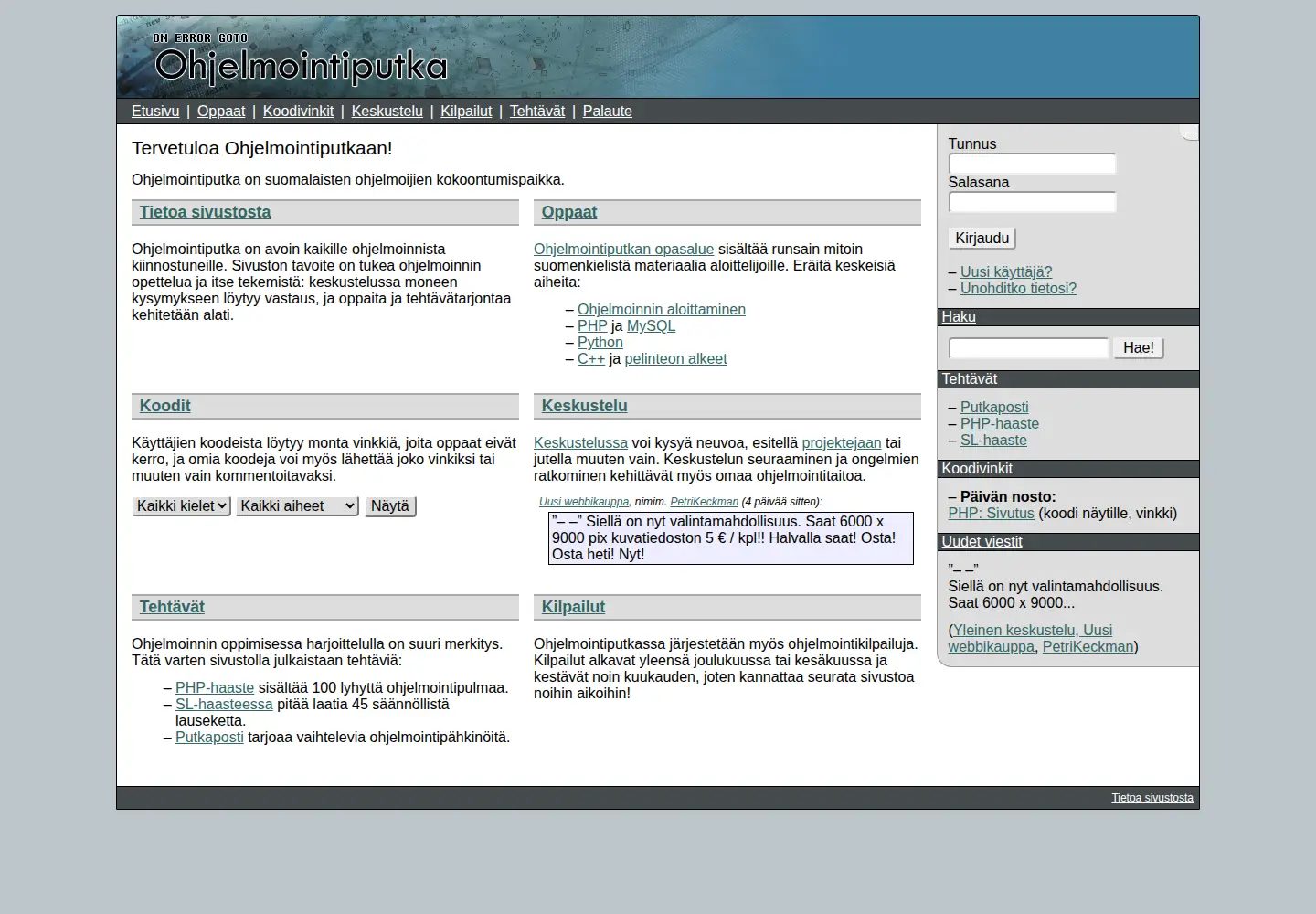Viewport: 1316px width, 914px height.
Task: Expand the Kaikki kielet language dropdown
Action: (x=182, y=506)
